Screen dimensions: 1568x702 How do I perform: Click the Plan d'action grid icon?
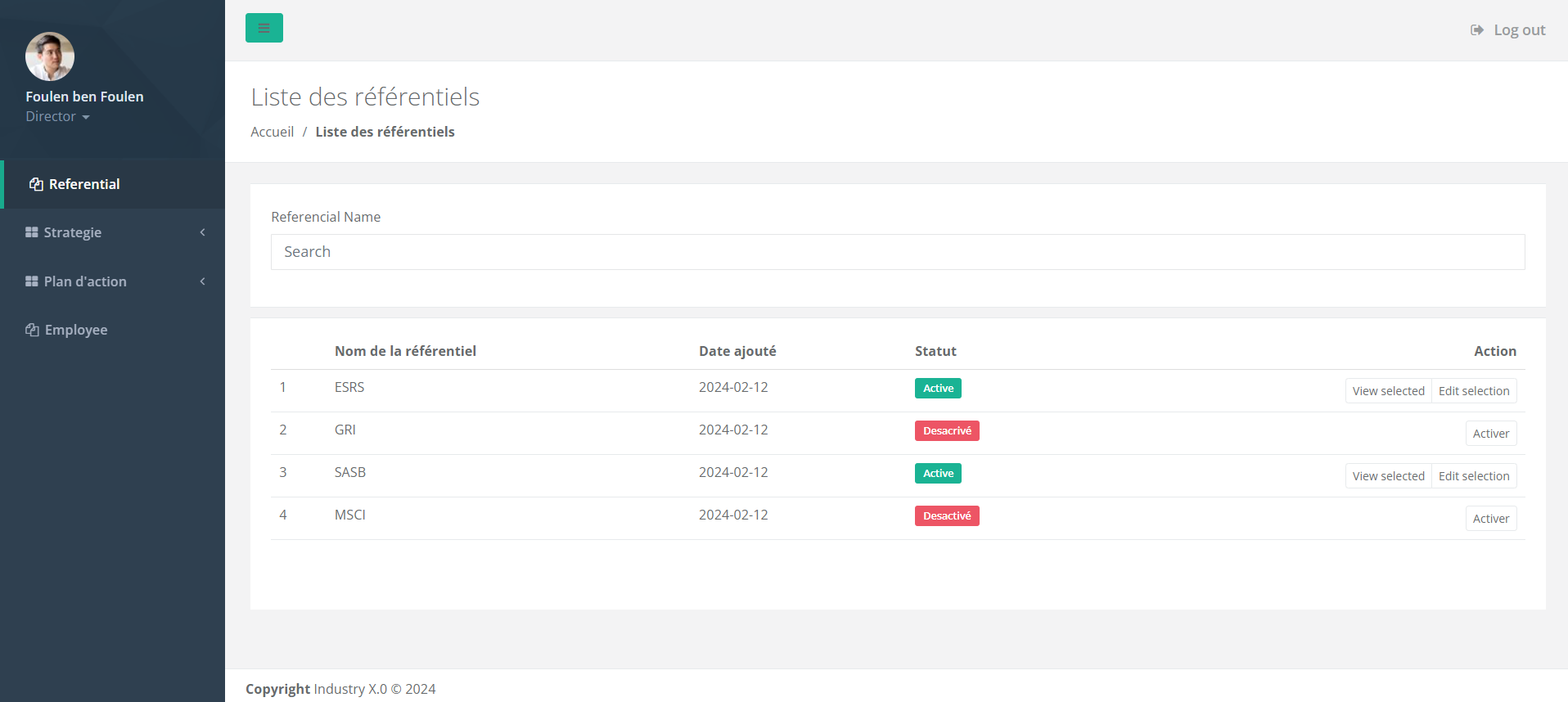32,281
